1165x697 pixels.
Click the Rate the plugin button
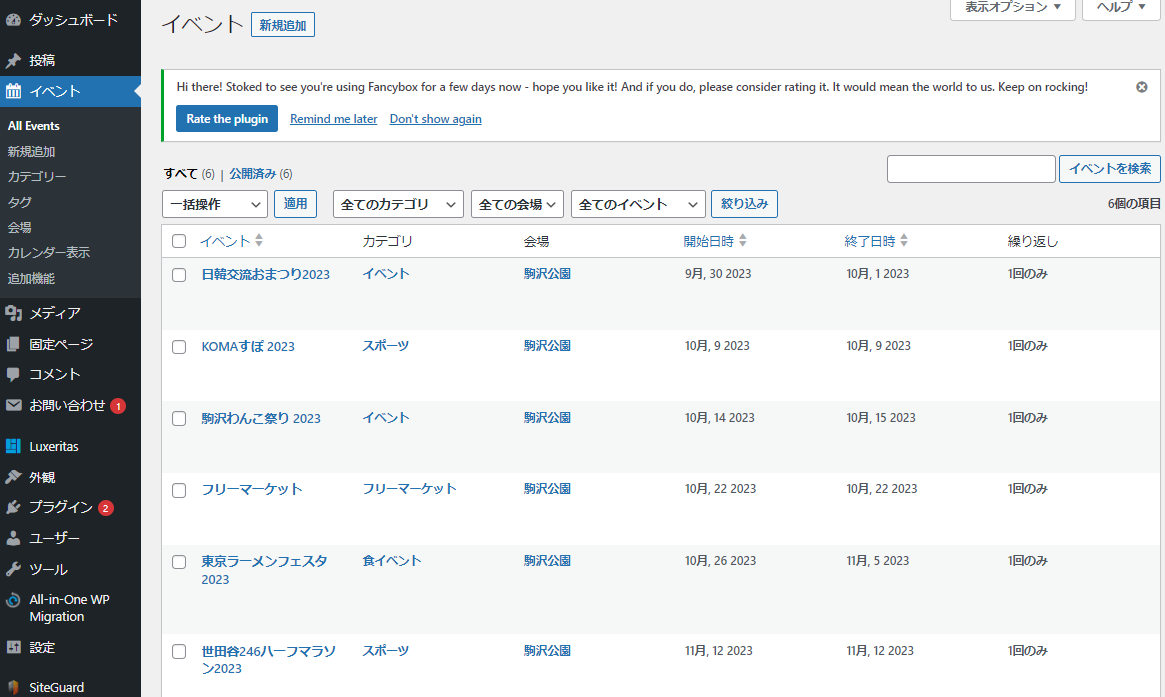coord(227,119)
